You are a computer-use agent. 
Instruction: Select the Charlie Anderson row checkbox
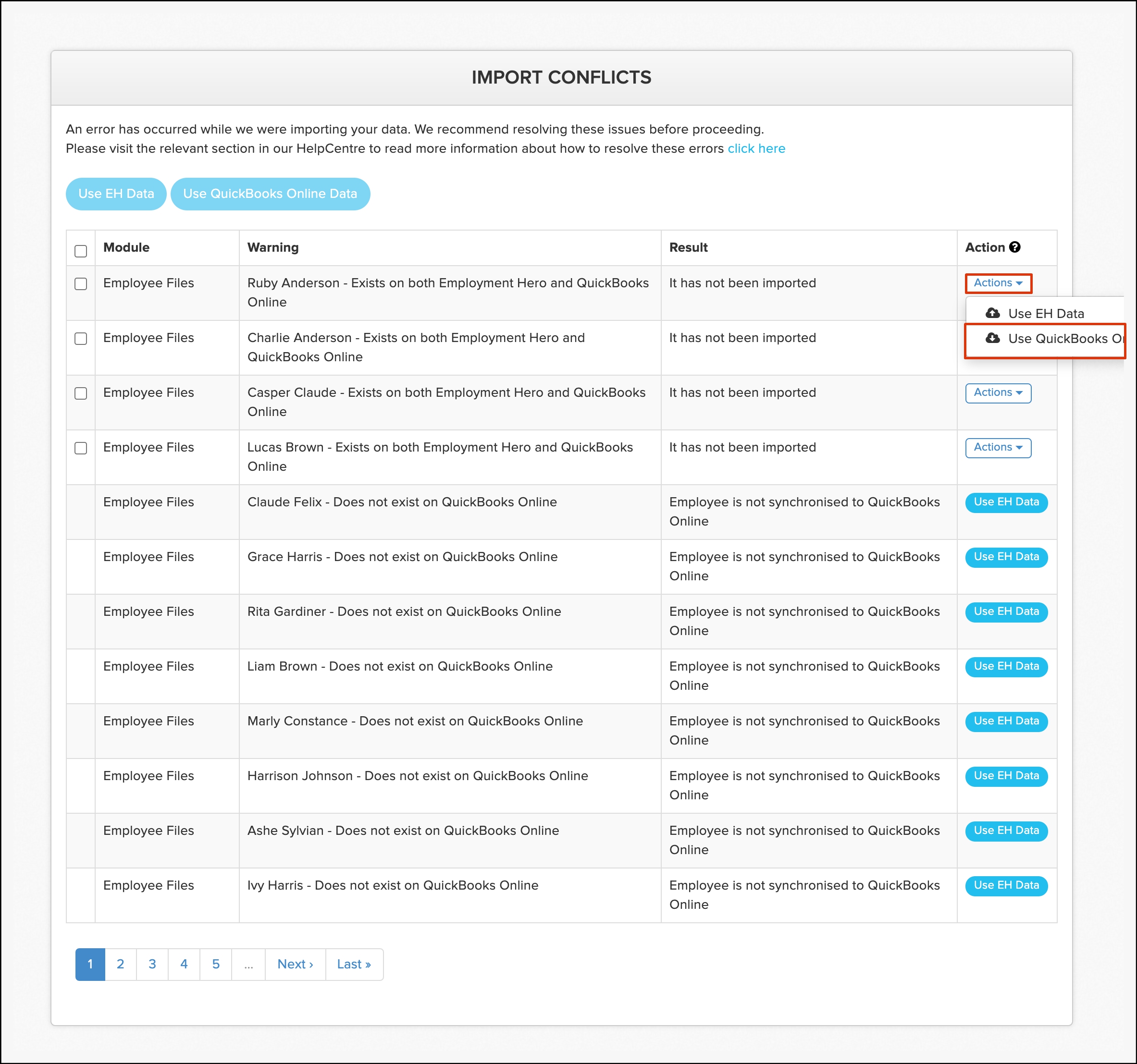tap(81, 339)
